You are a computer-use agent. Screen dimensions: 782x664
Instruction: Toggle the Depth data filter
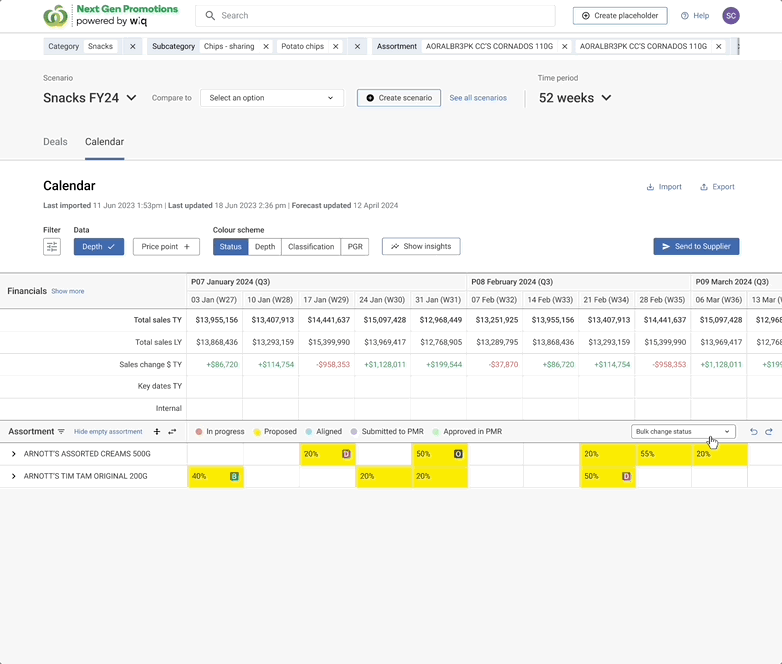pyautogui.click(x=99, y=246)
